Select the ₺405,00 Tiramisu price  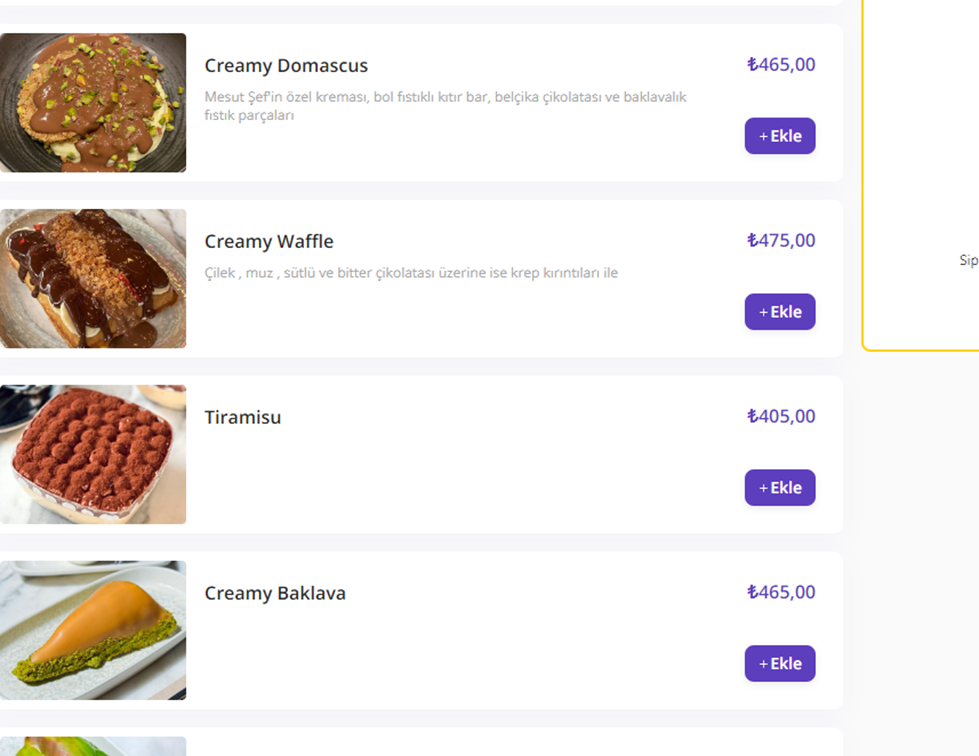[781, 417]
